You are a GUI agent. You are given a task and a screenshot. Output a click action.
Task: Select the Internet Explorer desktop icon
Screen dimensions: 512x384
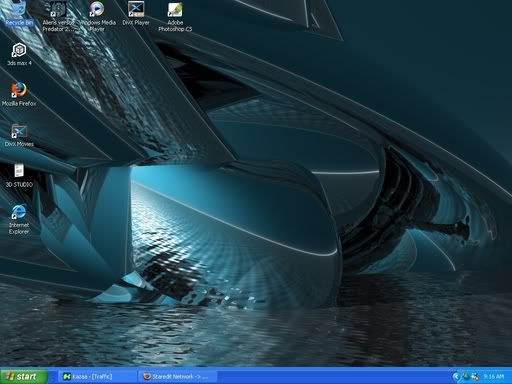click(x=19, y=219)
